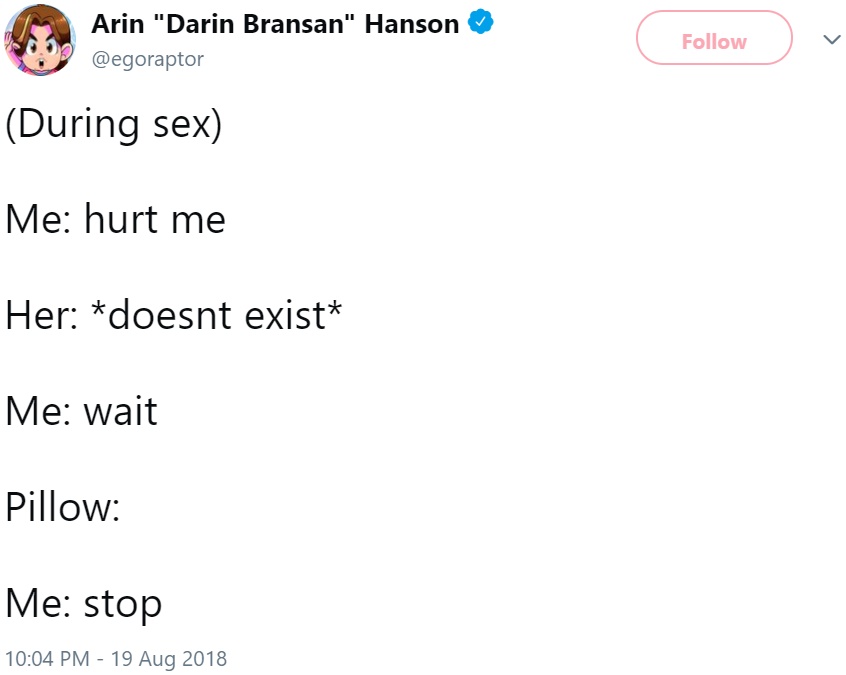Viewport: 846px width, 675px height.
Task: Select the "Me: hurt me" line
Action: (x=115, y=220)
